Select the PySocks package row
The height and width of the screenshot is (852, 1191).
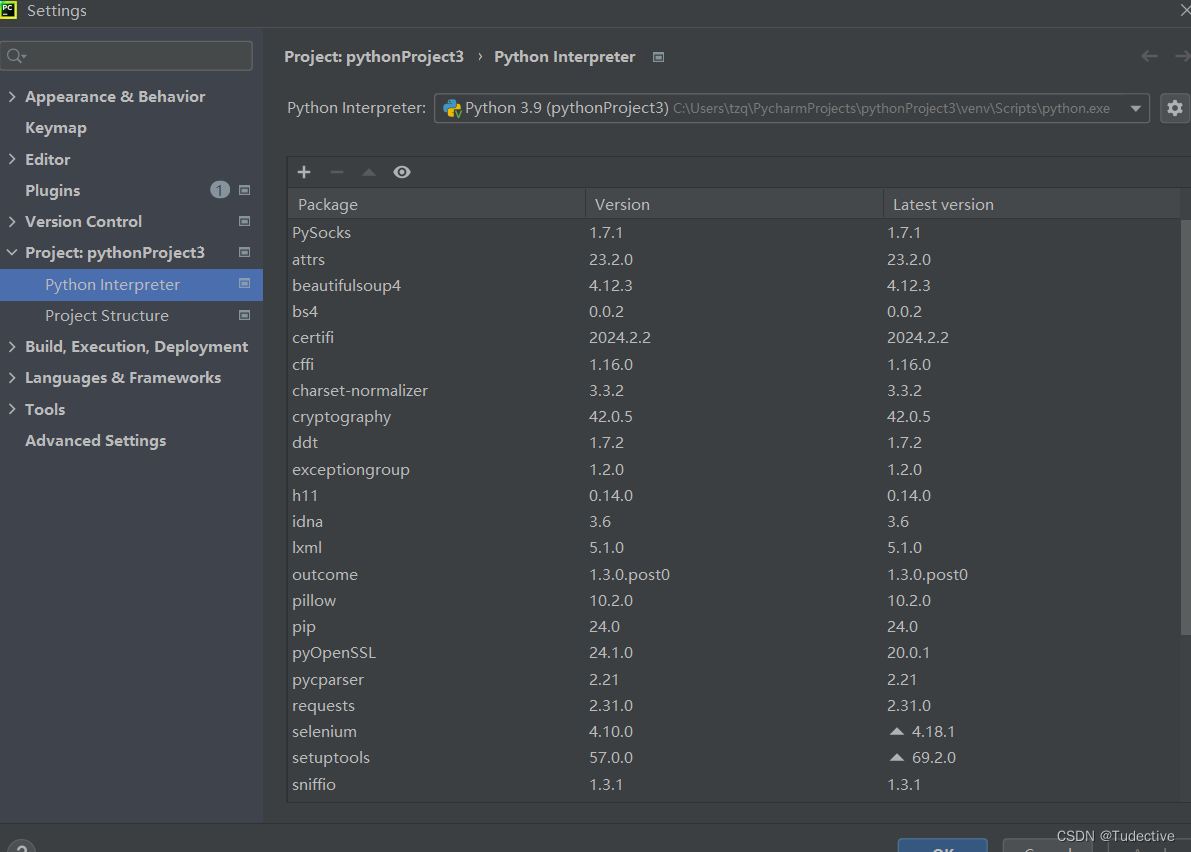coord(734,232)
